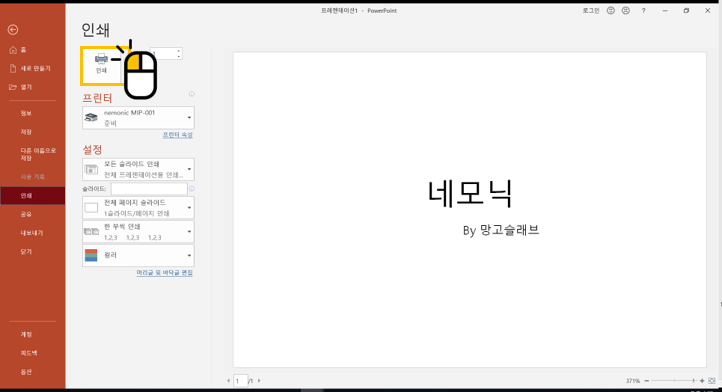Click the zoom in plus button

point(702,381)
